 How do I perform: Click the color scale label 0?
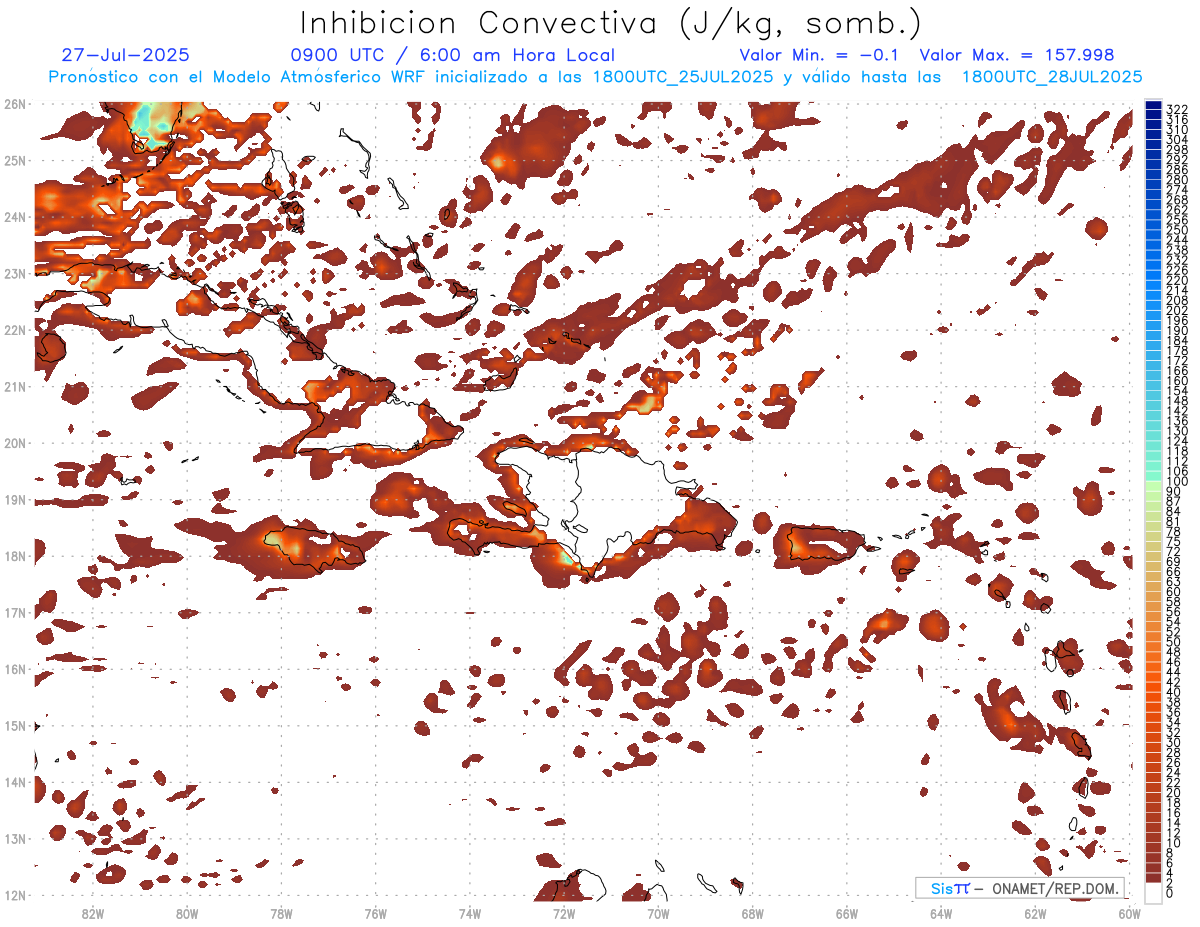point(1170,893)
